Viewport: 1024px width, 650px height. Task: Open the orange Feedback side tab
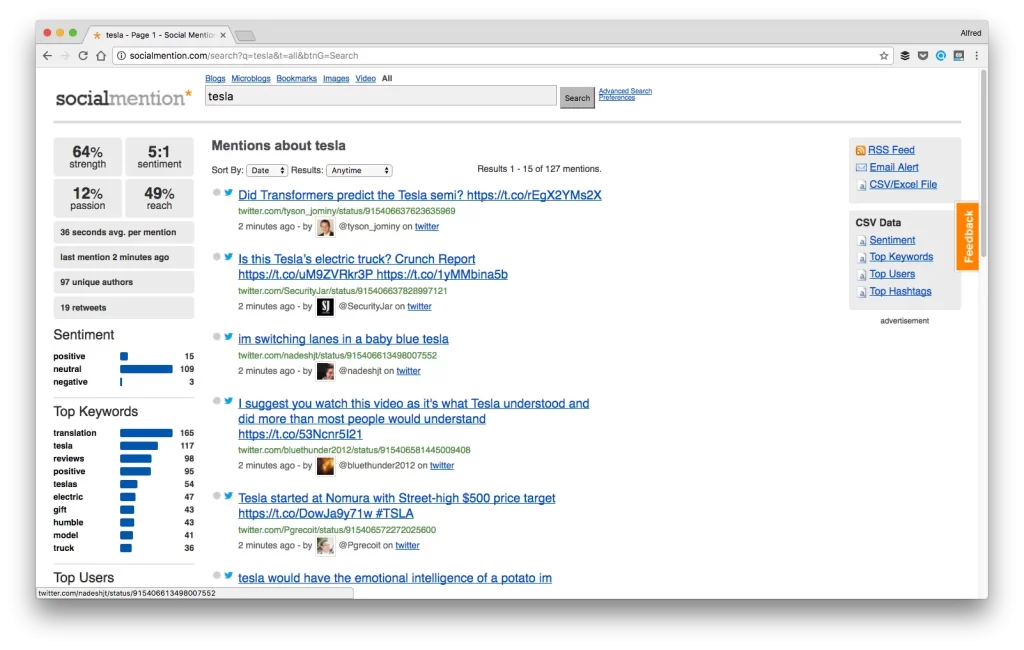(968, 236)
